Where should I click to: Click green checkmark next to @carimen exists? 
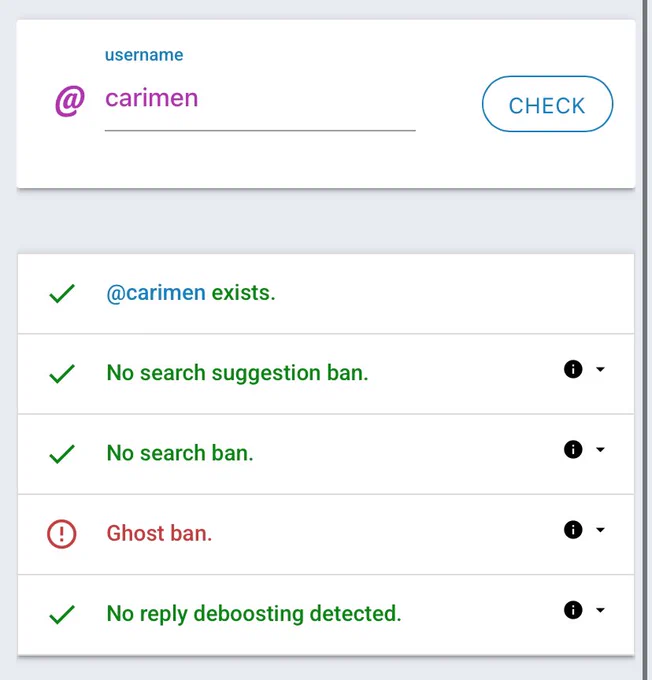(62, 294)
